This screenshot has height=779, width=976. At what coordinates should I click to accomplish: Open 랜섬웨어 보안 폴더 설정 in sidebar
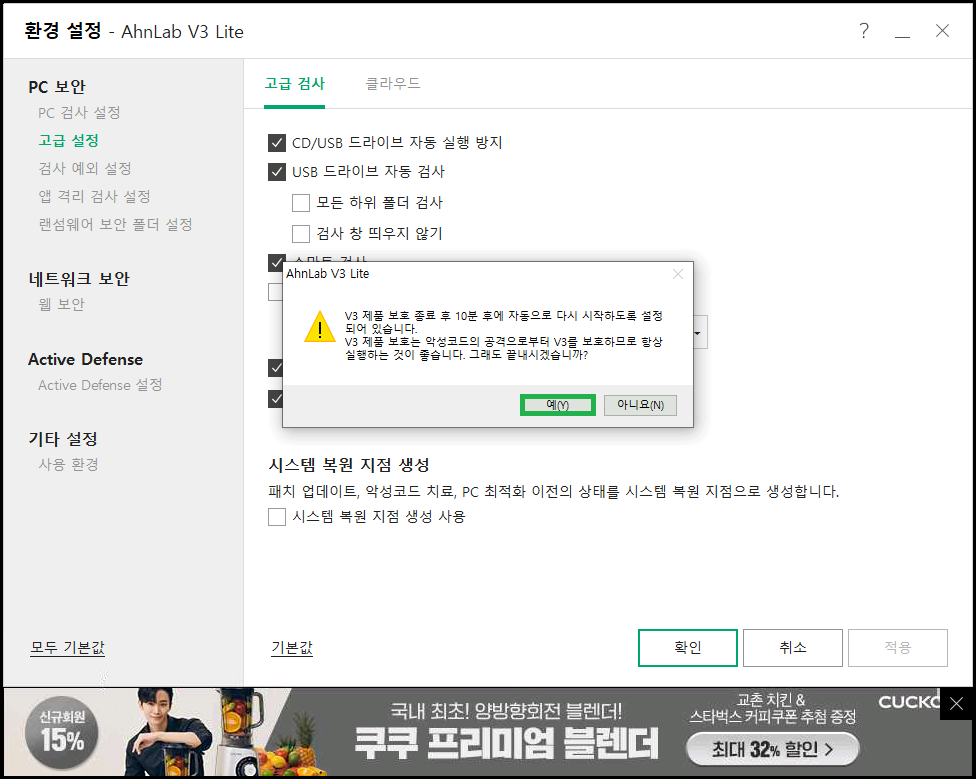(115, 225)
